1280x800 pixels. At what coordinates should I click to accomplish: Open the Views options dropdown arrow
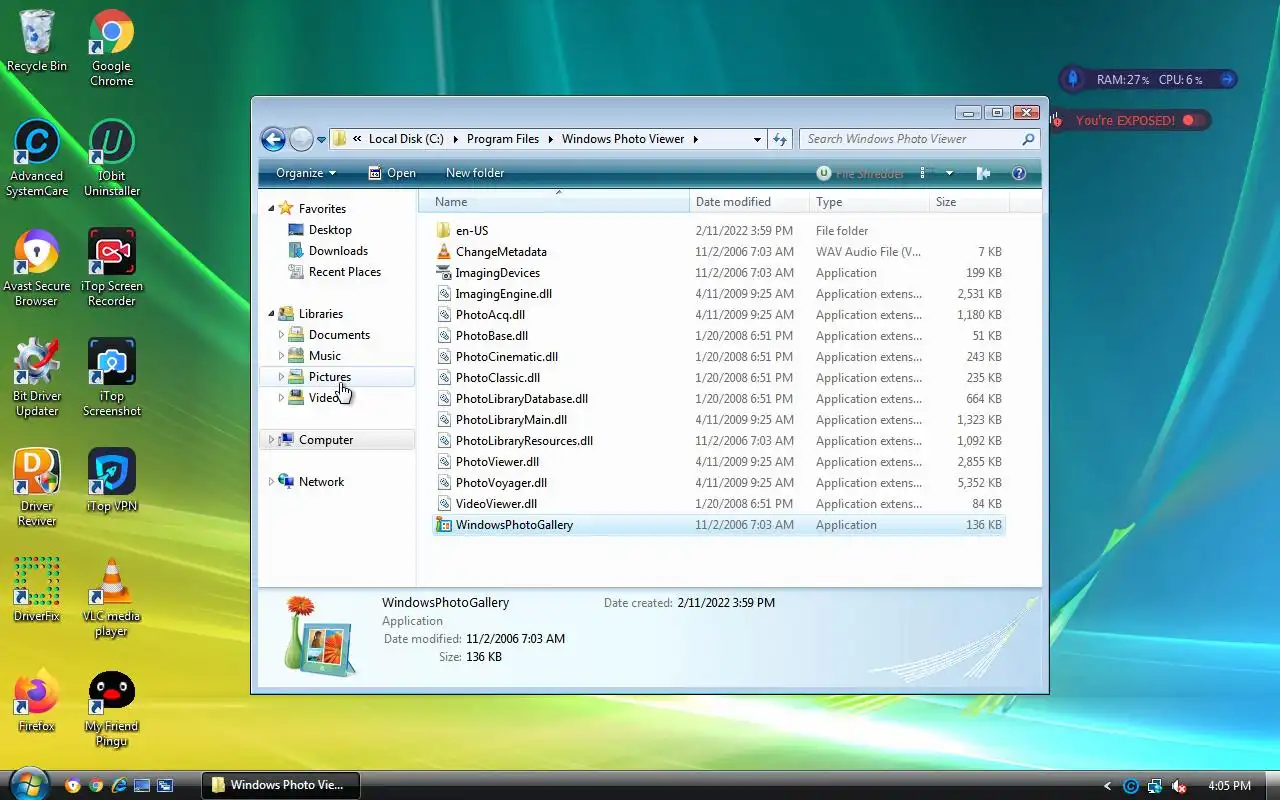pyautogui.click(x=949, y=173)
